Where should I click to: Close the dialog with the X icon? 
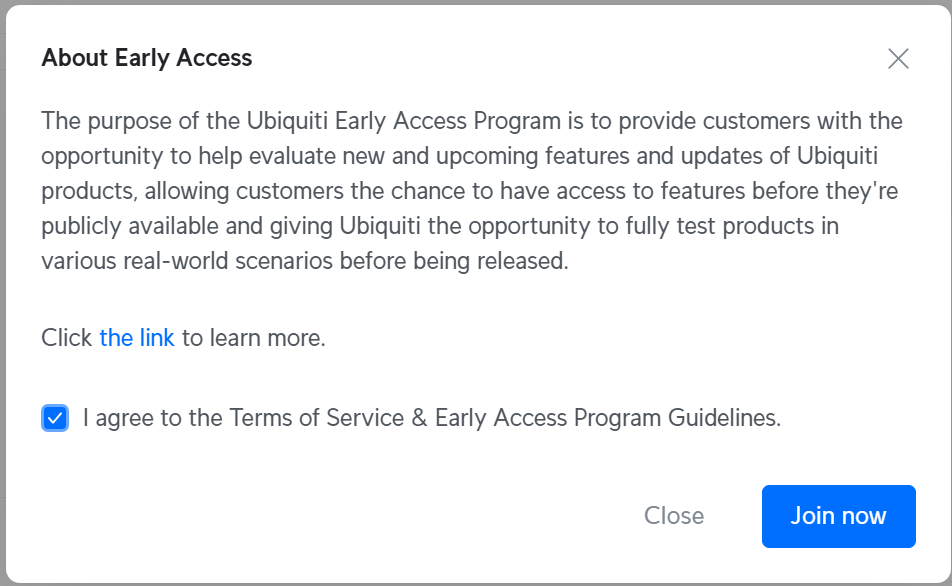tap(898, 59)
